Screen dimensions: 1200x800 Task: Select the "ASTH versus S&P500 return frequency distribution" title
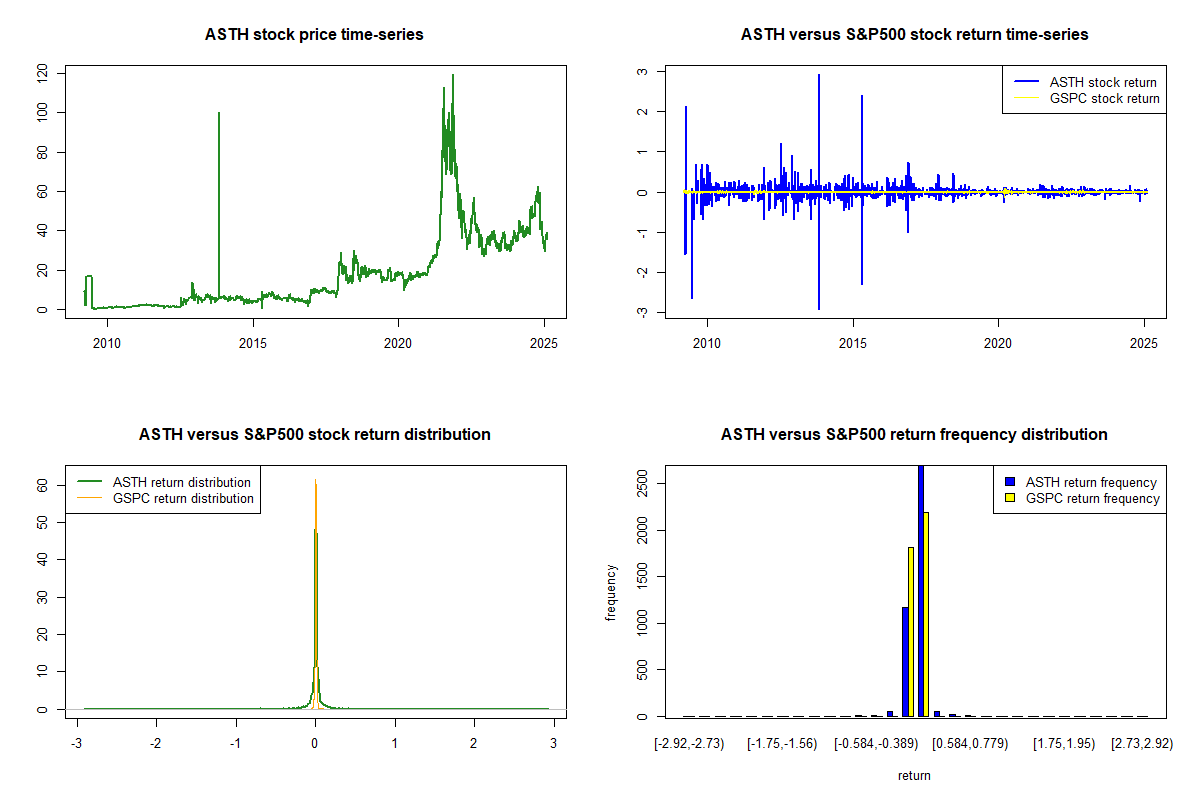tap(914, 435)
